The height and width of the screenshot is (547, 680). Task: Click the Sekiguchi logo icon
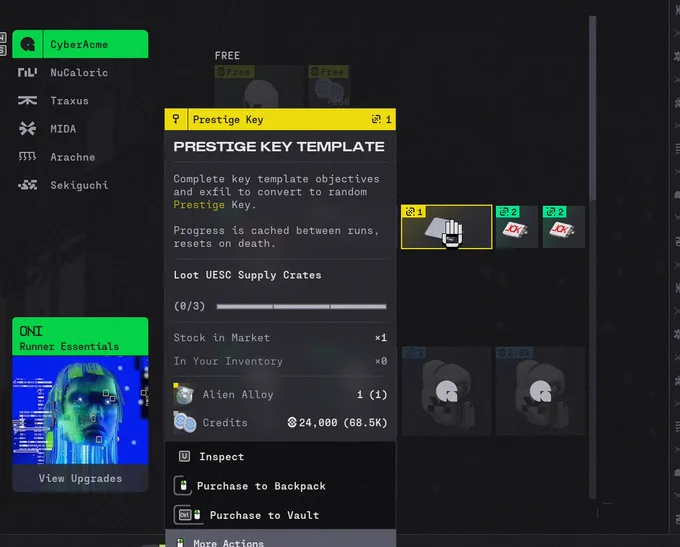pos(27,185)
